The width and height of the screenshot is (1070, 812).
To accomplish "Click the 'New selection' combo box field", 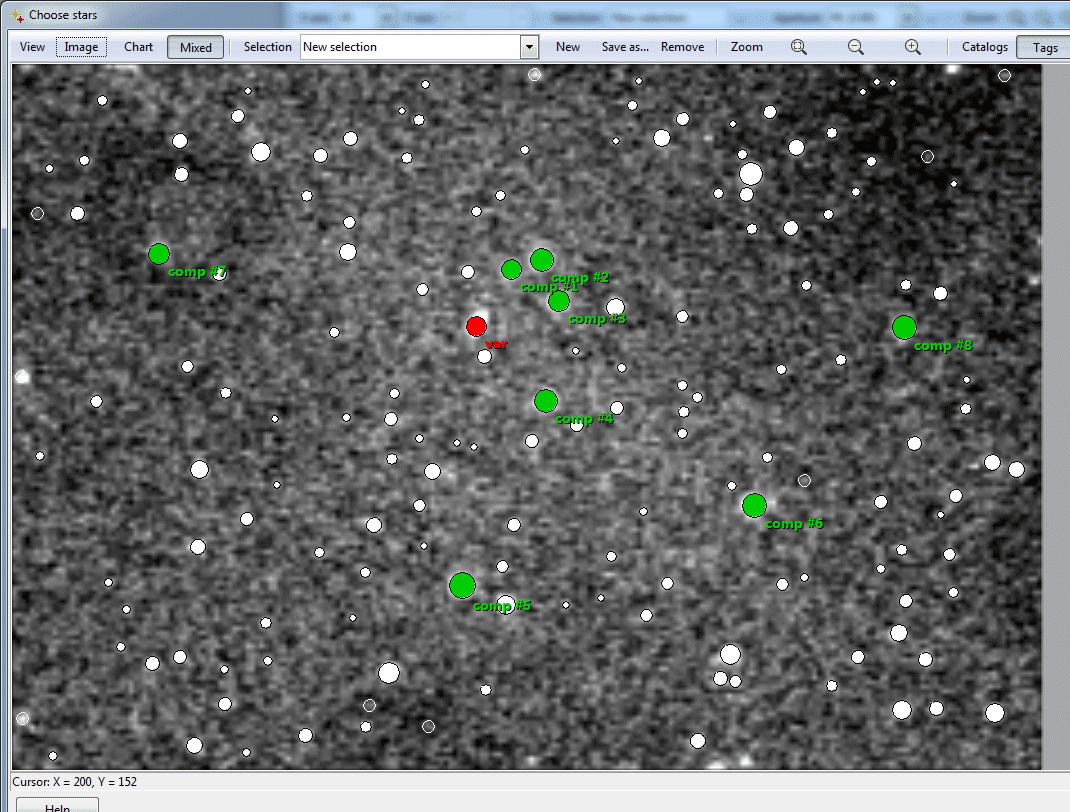I will point(410,47).
